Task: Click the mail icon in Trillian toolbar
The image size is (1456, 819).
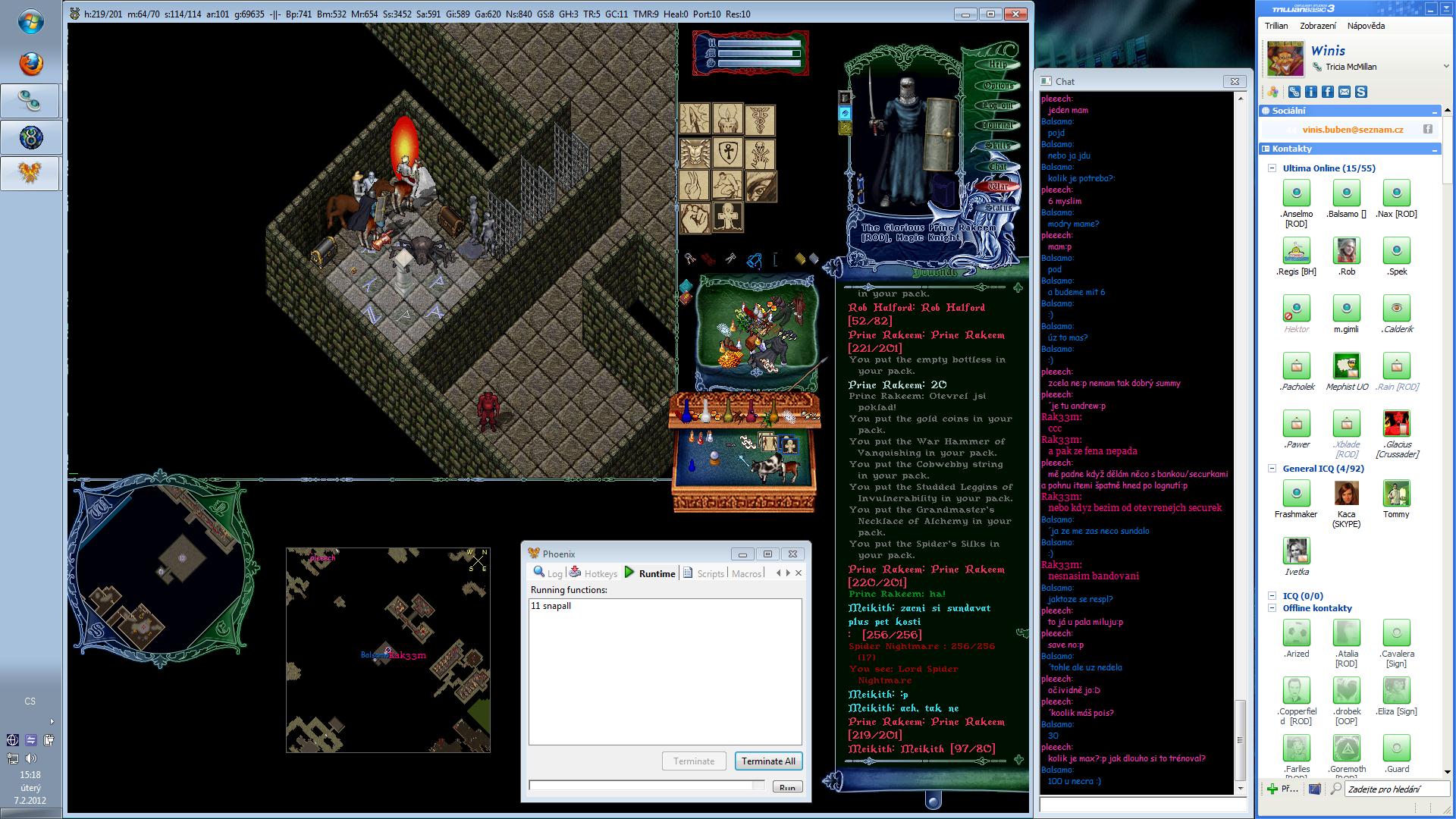Action: (1345, 92)
